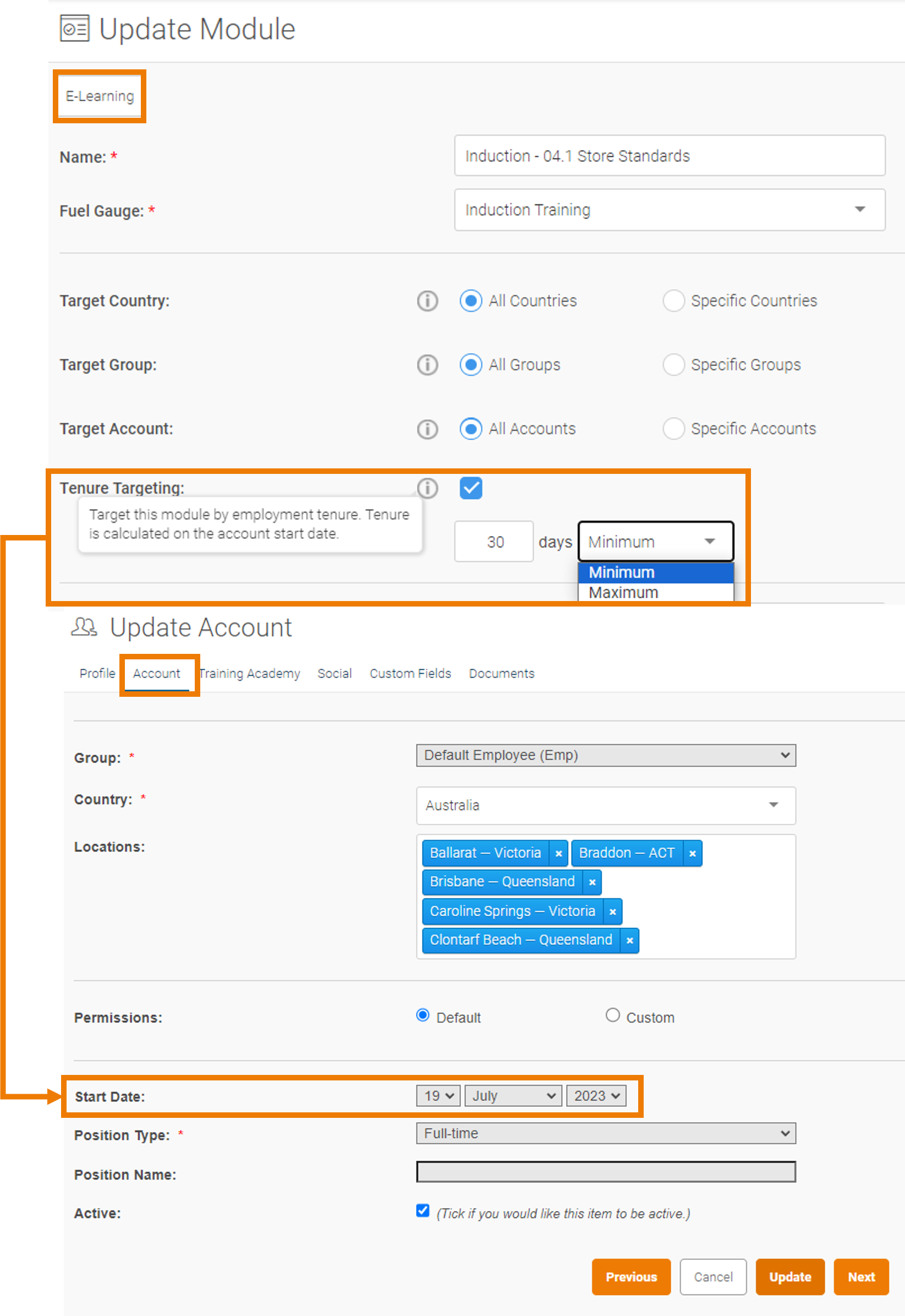Open the Start Date month dropdown
This screenshot has width=905, height=1316.
[513, 1096]
